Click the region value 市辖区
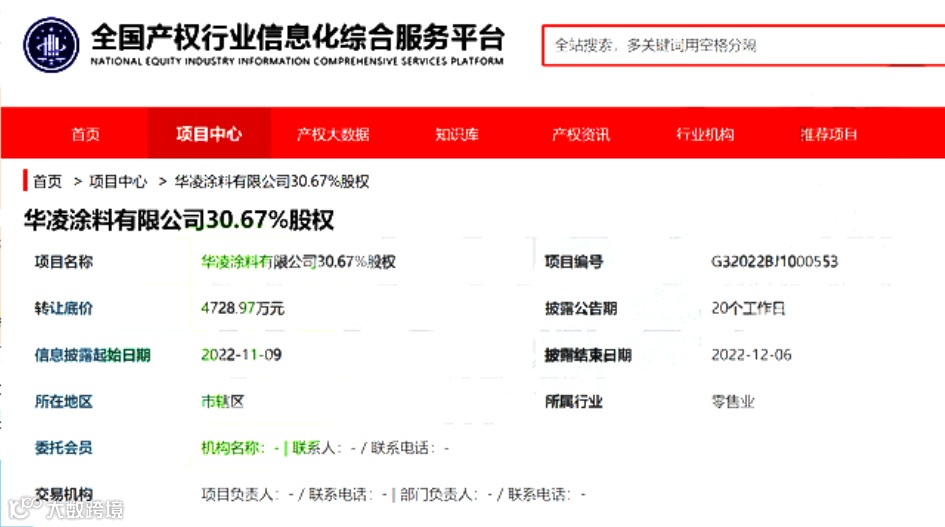The height and width of the screenshot is (527, 945). click(222, 402)
